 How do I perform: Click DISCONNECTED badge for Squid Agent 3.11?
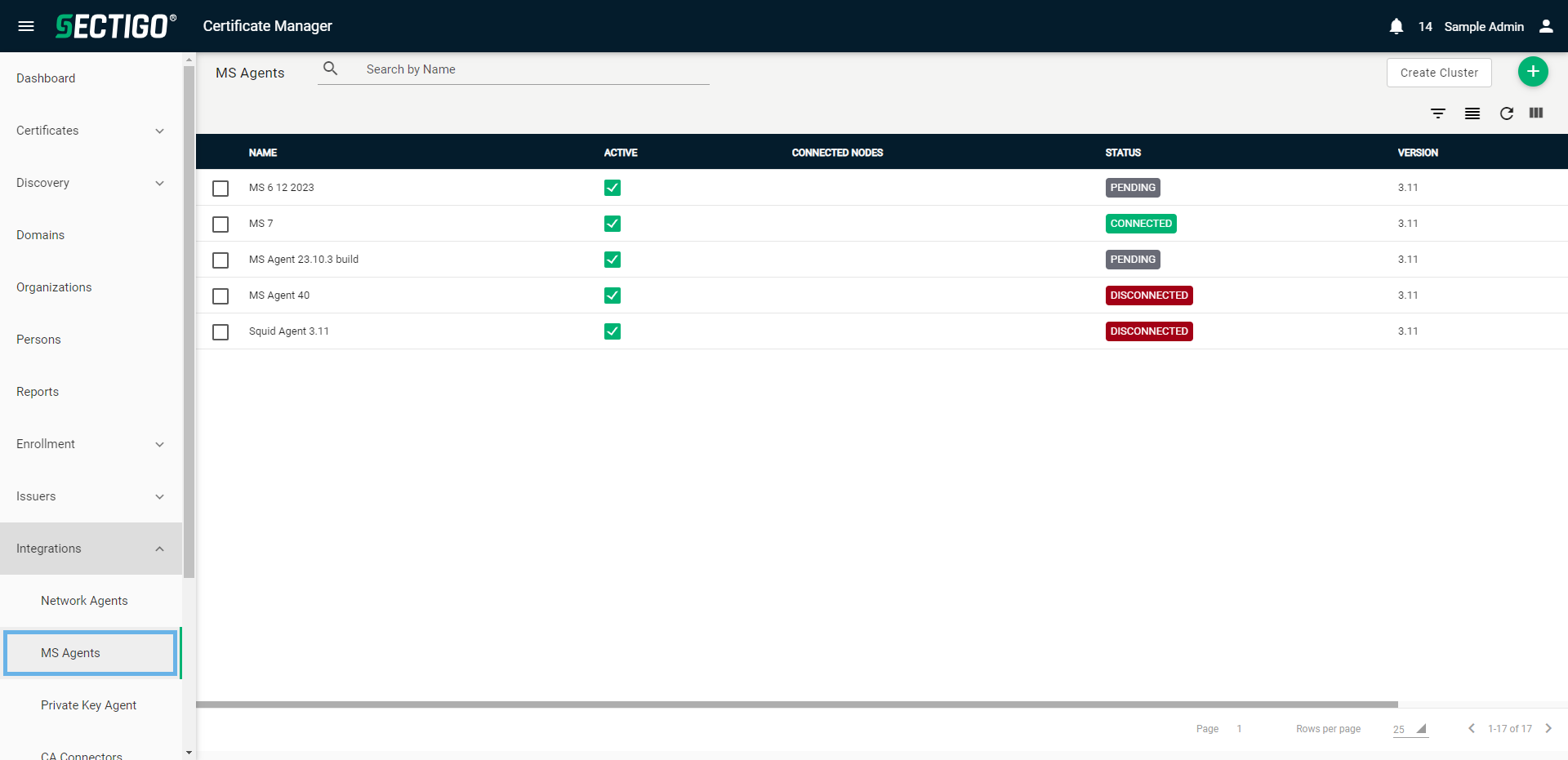point(1149,331)
